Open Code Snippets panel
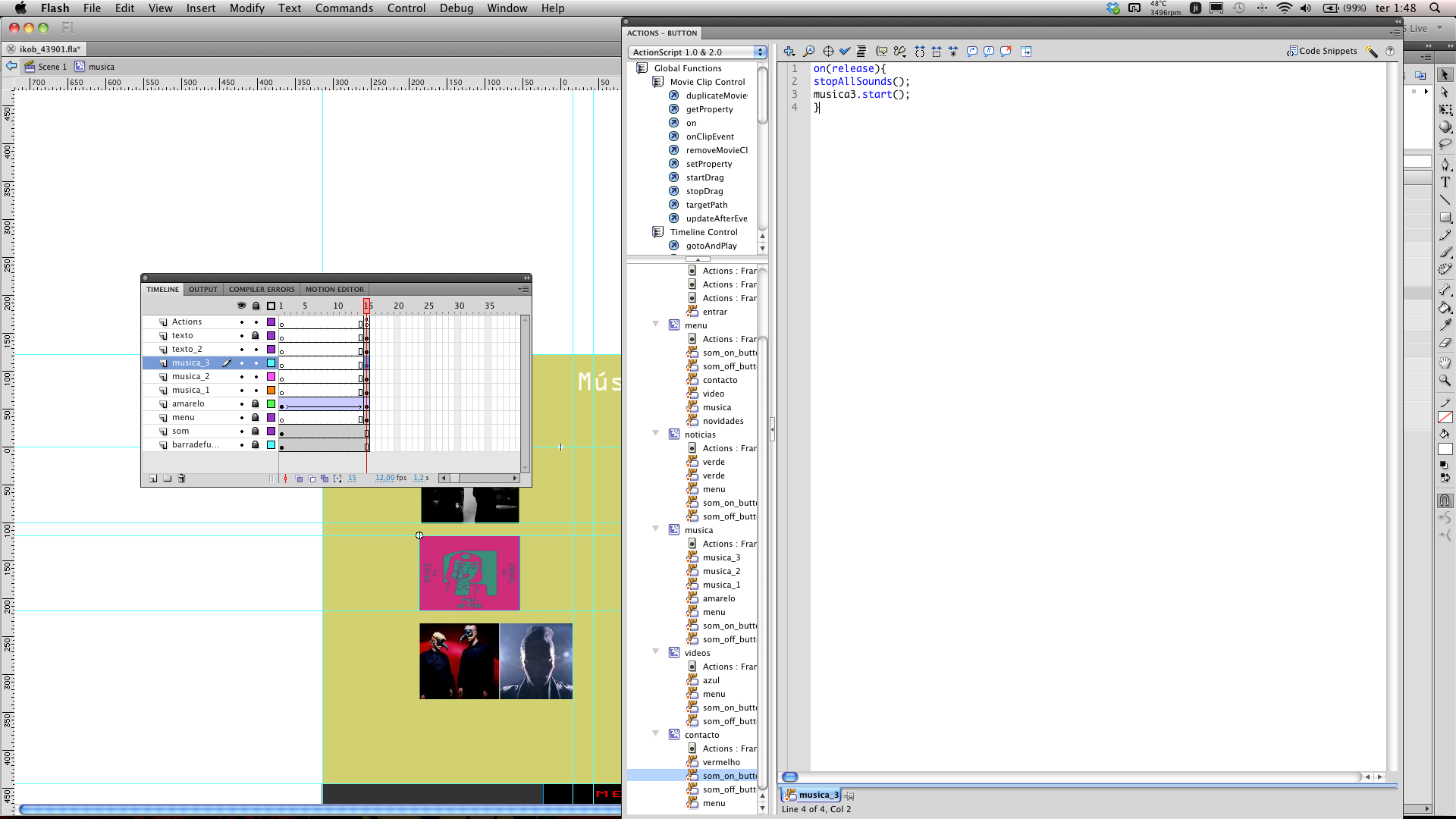 pyautogui.click(x=1322, y=51)
